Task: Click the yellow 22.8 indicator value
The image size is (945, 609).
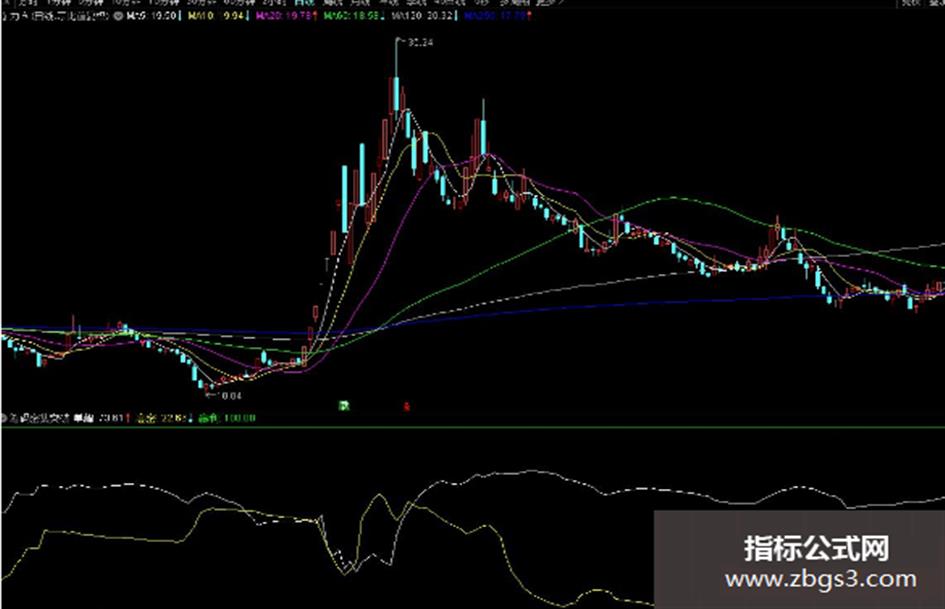Action: [174, 418]
